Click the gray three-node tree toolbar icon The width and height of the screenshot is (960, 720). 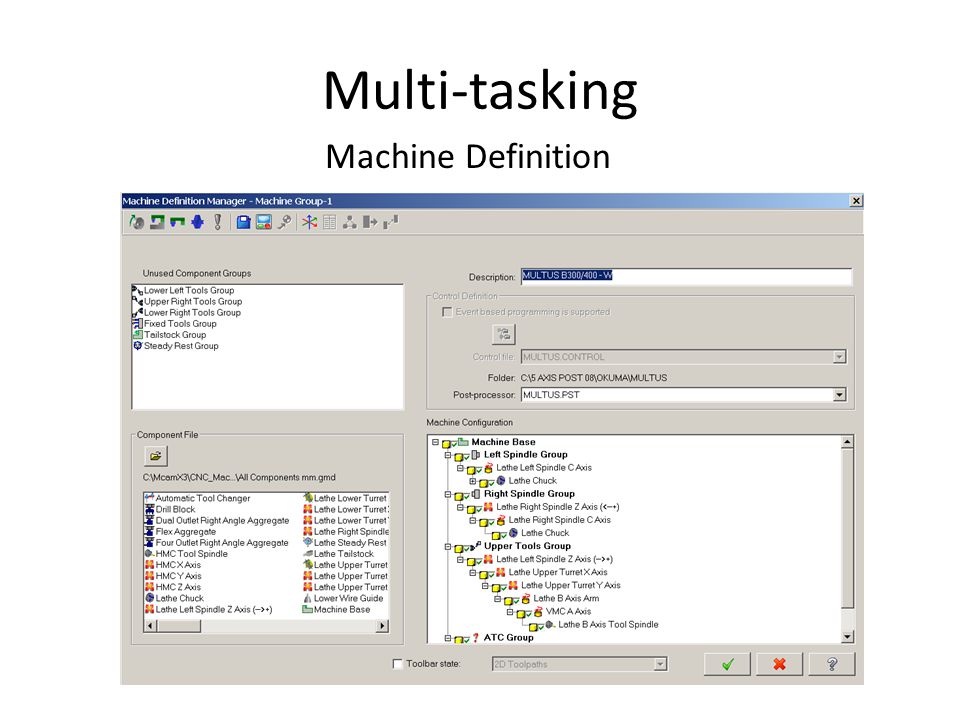[x=350, y=222]
